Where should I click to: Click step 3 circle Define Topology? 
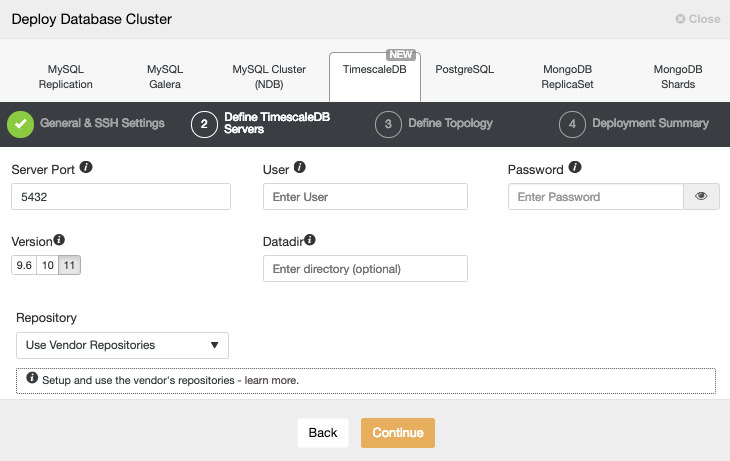tap(388, 124)
